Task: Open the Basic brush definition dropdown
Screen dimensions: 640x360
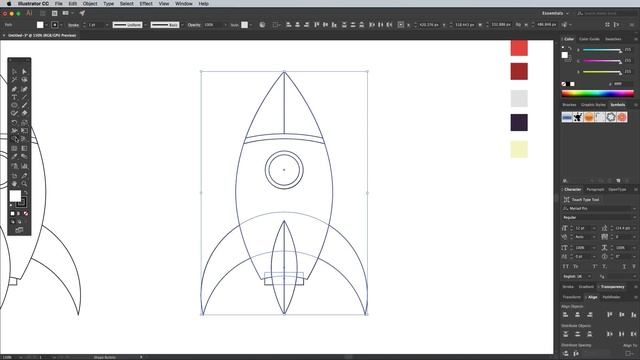Action: (x=182, y=25)
